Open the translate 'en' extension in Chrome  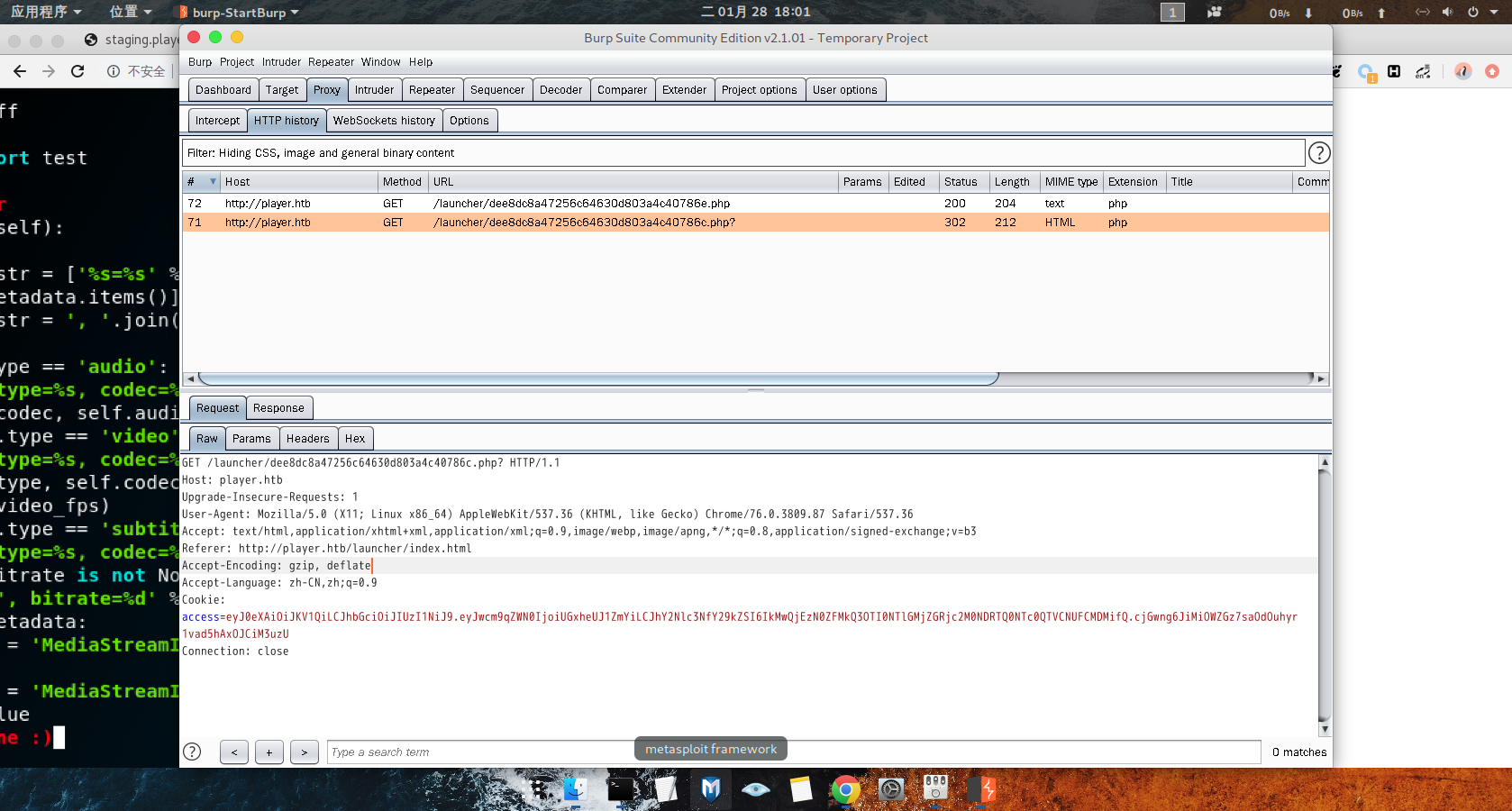point(1423,71)
